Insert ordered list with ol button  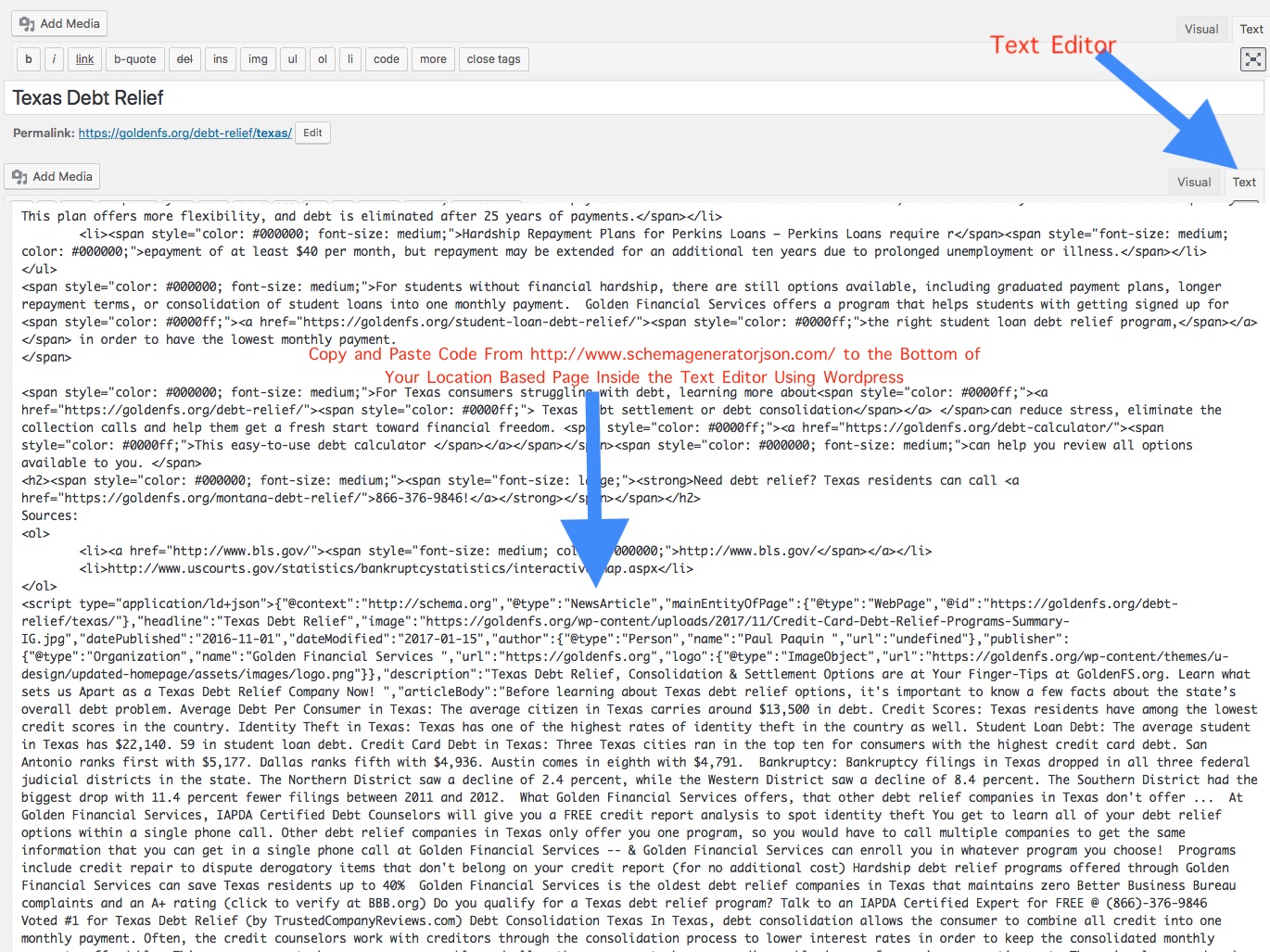(322, 59)
